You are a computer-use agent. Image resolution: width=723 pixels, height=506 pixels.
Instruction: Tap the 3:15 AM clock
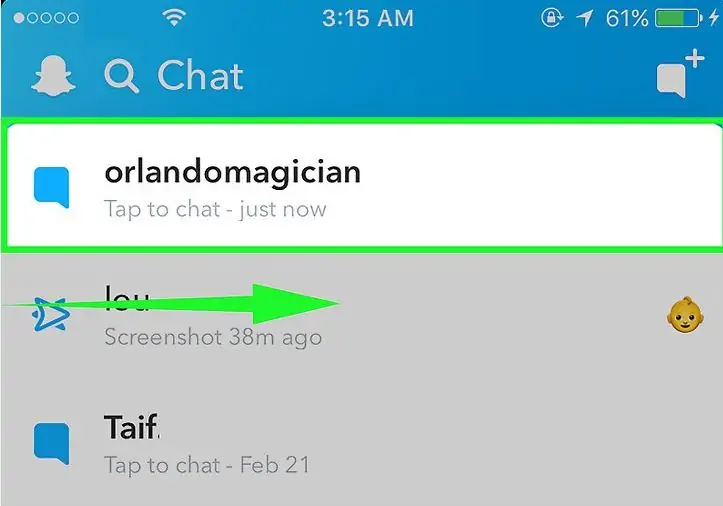pyautogui.click(x=368, y=18)
